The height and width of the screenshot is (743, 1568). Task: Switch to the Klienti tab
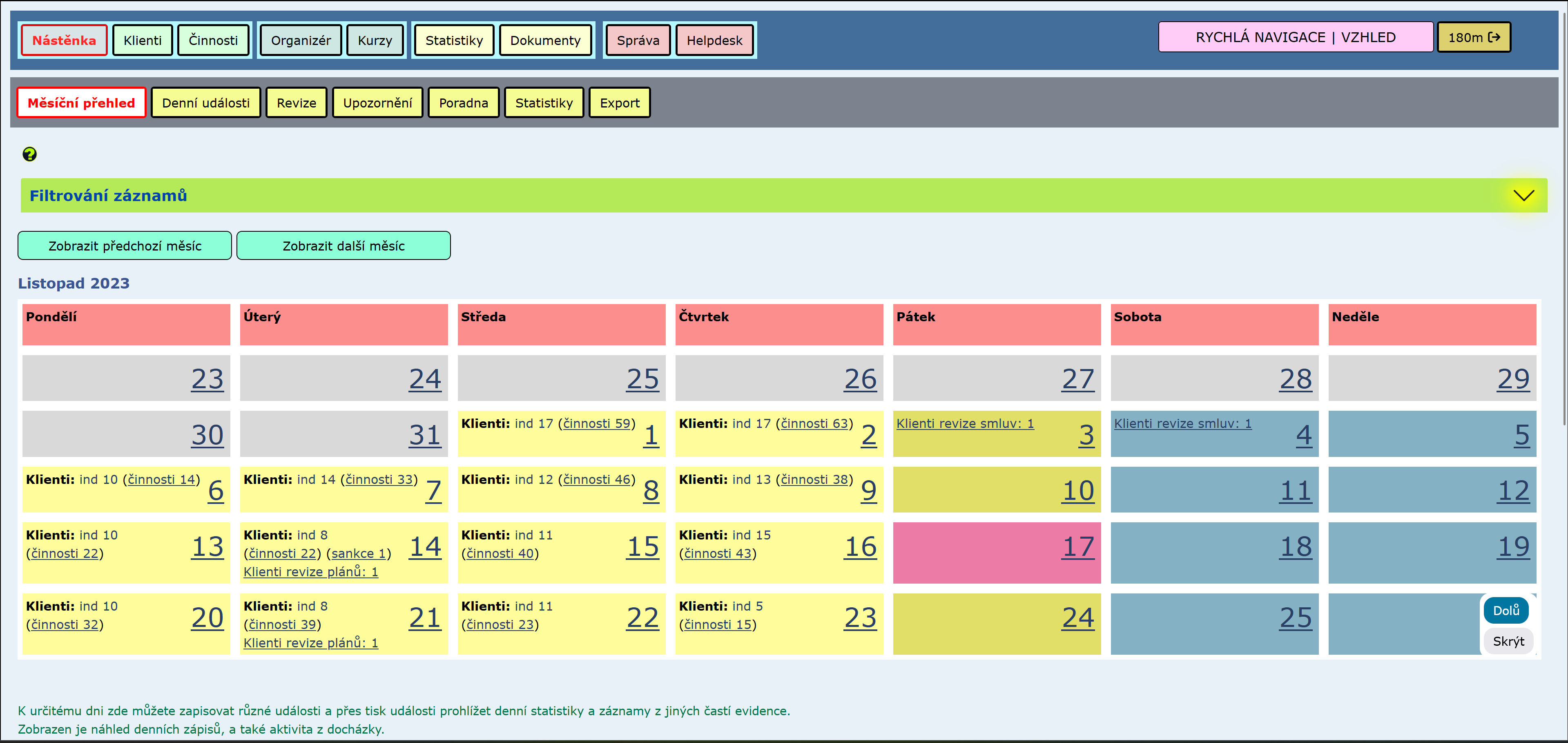[x=143, y=41]
